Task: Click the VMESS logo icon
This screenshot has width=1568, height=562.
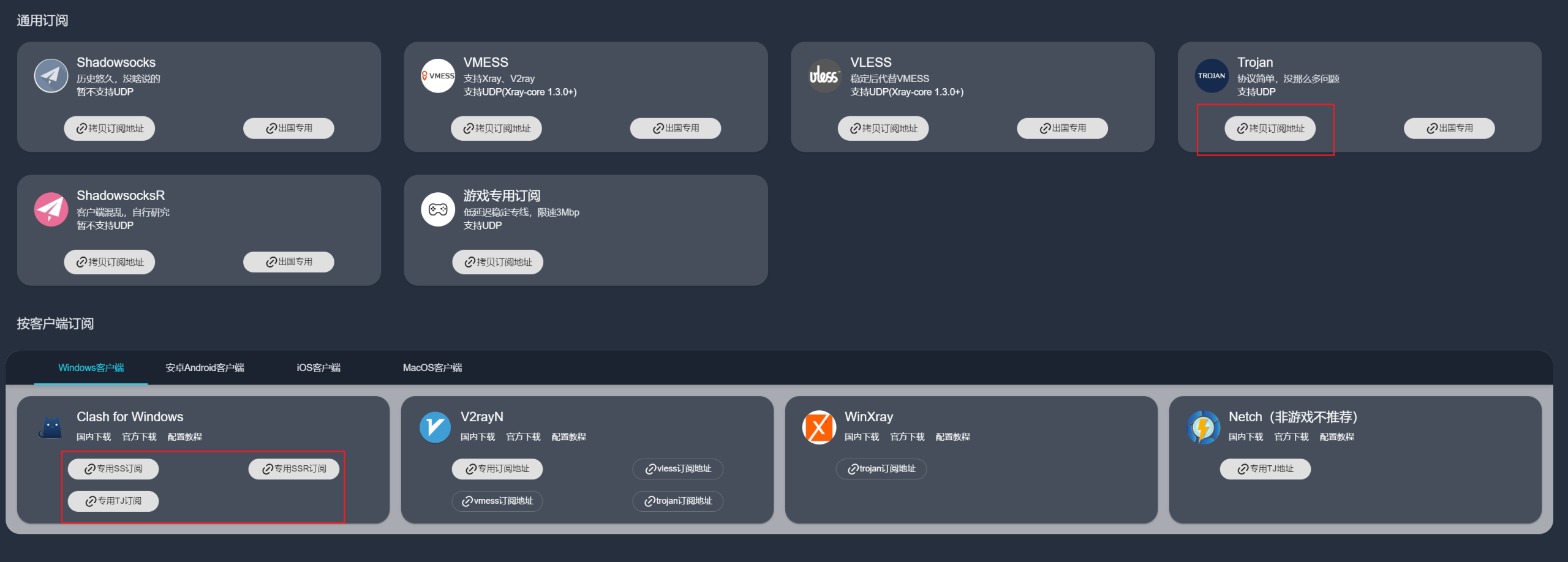Action: (438, 76)
